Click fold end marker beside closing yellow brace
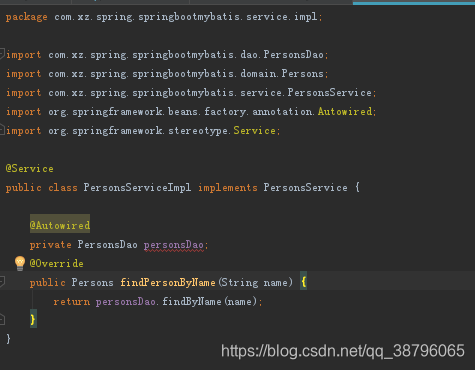This screenshot has width=475, height=370. pos(2,319)
